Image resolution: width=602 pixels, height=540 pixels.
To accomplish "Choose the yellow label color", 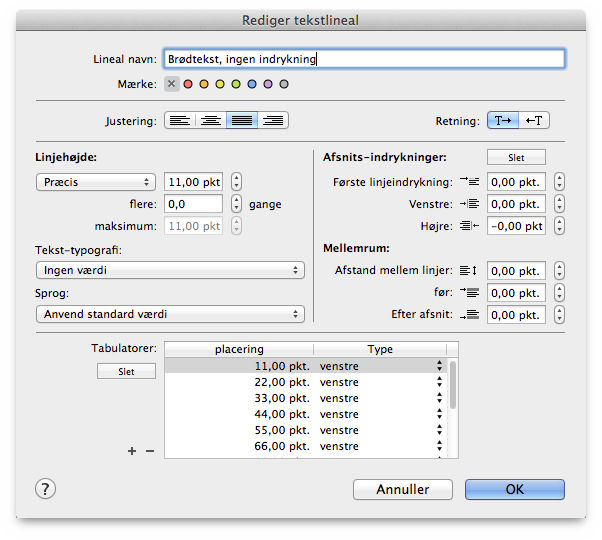I will click(220, 84).
